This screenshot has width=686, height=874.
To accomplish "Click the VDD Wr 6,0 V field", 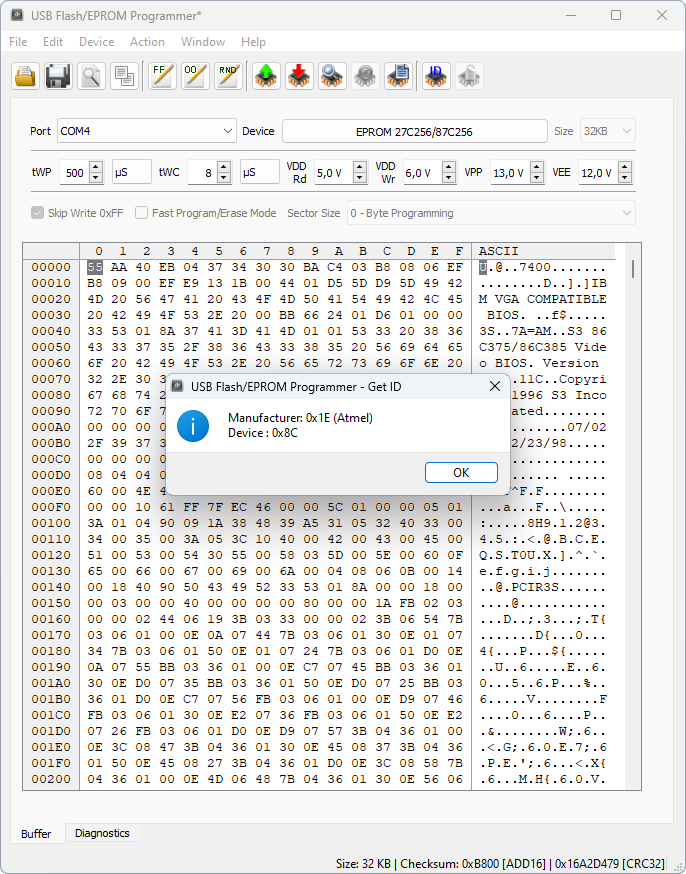I will (x=422, y=172).
